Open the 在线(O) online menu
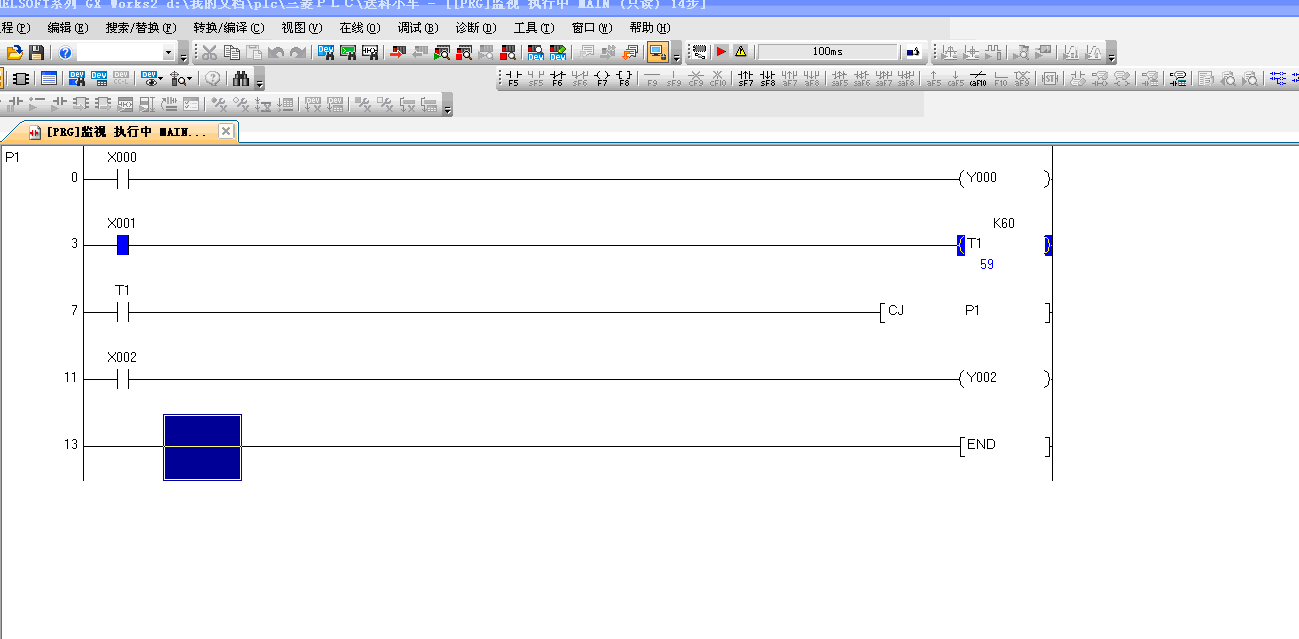The width and height of the screenshot is (1299, 639). point(359,28)
